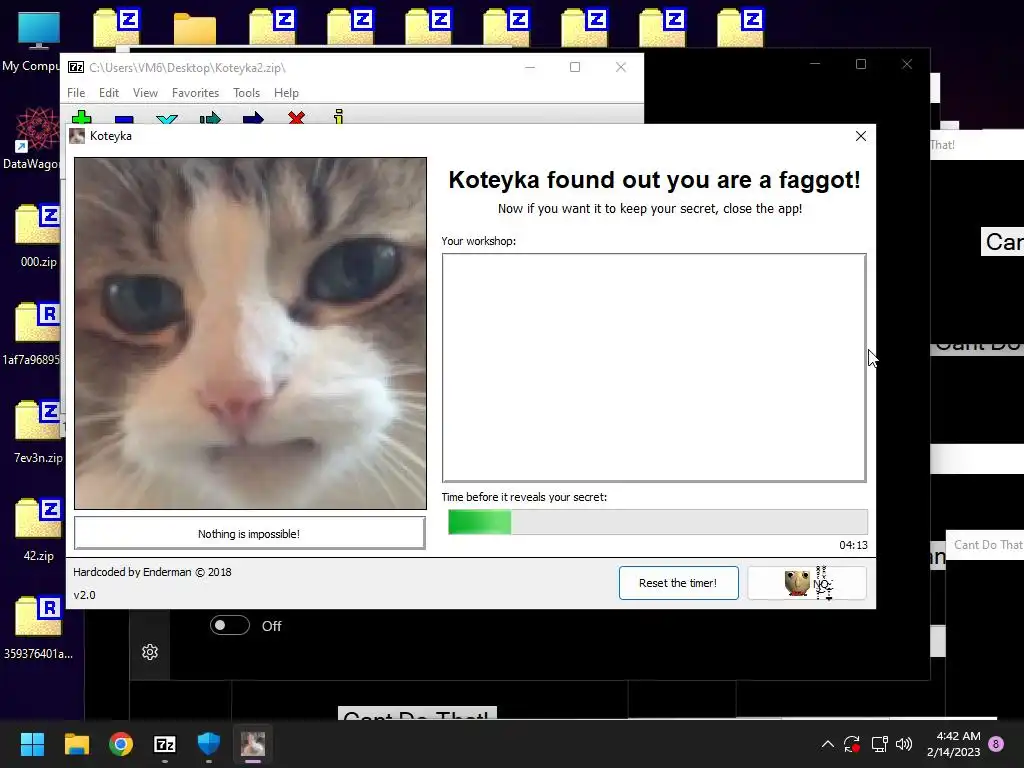The height and width of the screenshot is (768, 1024).
Task: Open the DataWagon desktop shortcut
Action: 38,138
